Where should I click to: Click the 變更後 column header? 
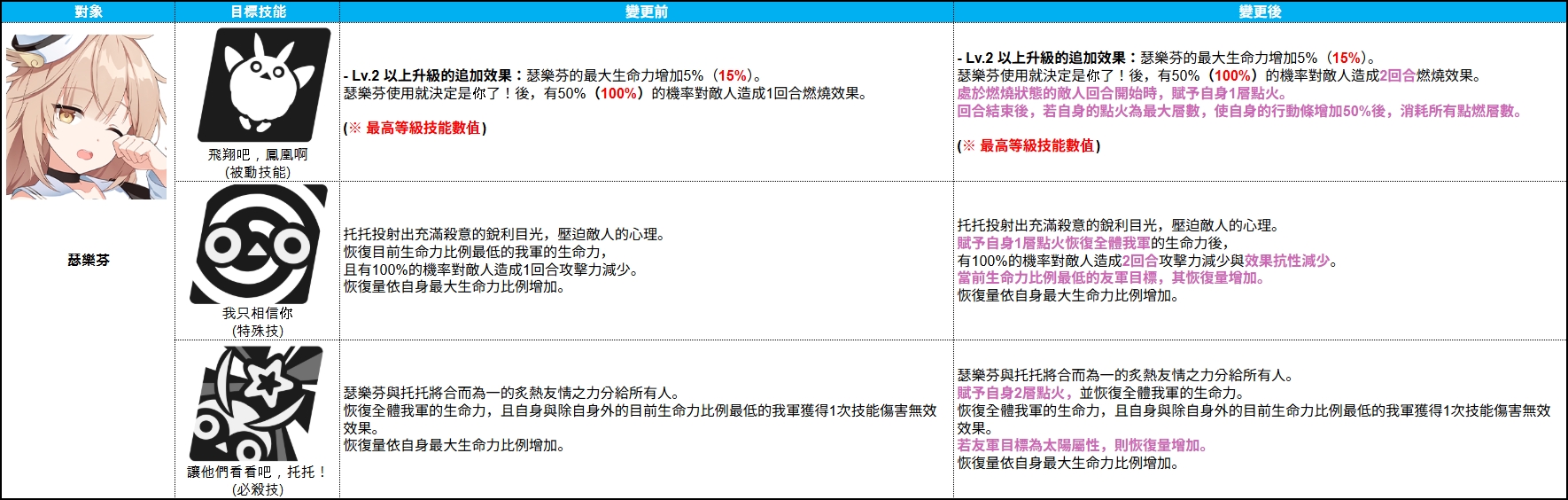click(1260, 12)
